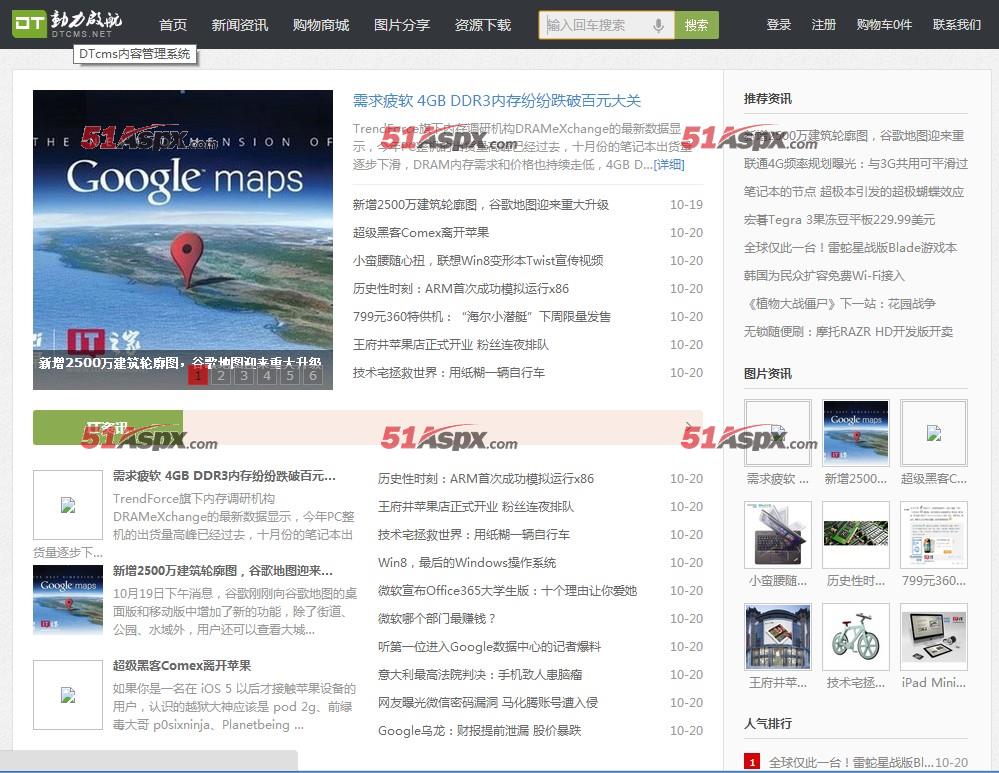Image resolution: width=999 pixels, height=773 pixels.
Task: Open ARM首次成功模拟运行x86 in top news list
Action: [461, 289]
